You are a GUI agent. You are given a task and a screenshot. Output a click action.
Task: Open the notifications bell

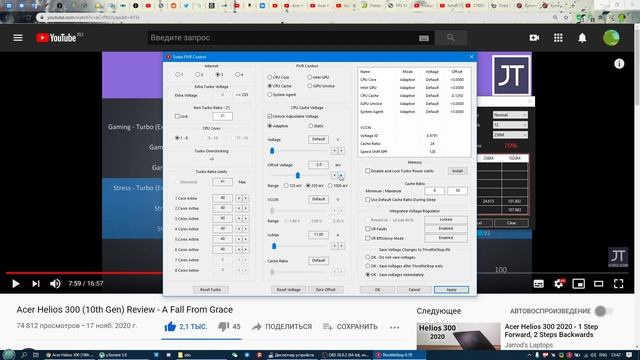(x=582, y=38)
